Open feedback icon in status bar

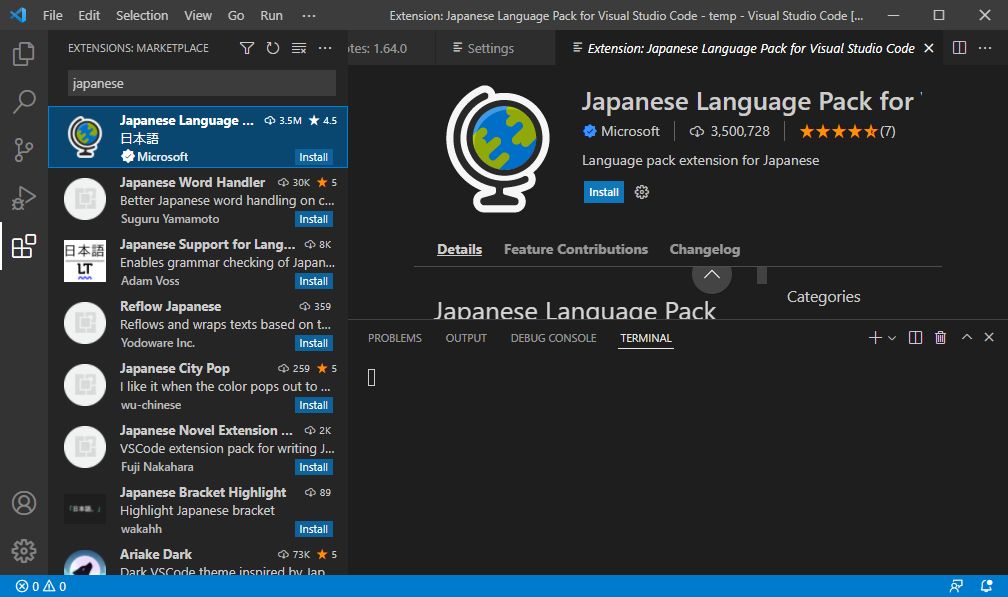click(957, 586)
